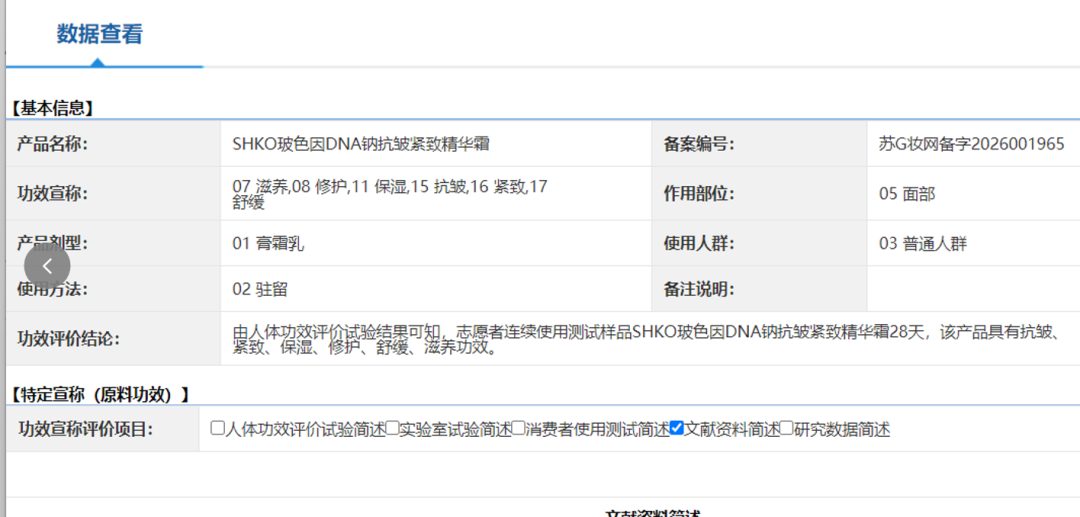Check the 实验室试验简述 checkbox
This screenshot has height=517, width=1080.
(x=392, y=428)
